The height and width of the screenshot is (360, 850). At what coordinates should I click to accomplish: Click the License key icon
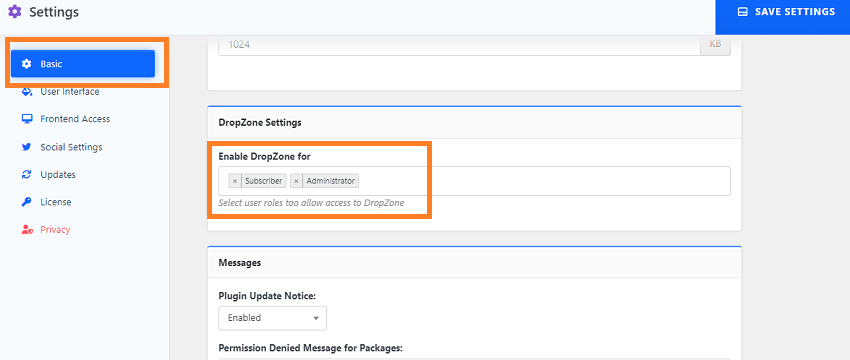[27, 202]
